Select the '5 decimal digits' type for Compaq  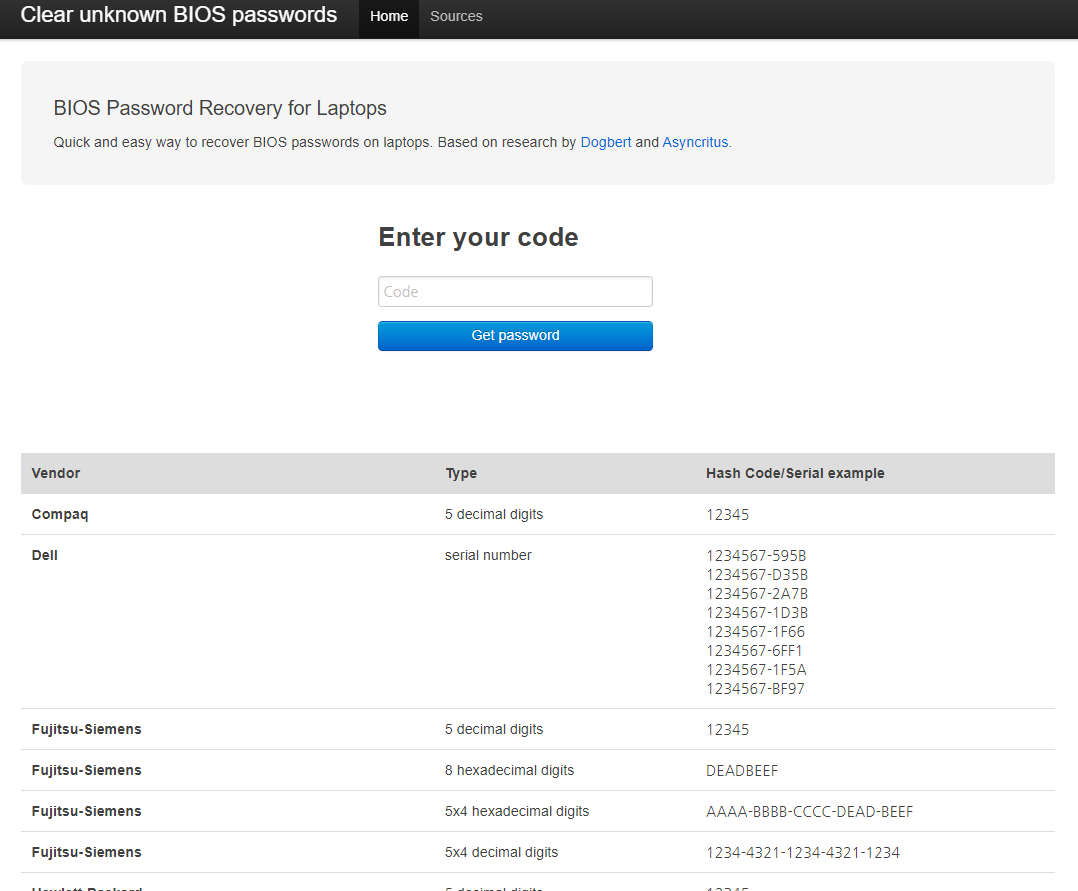pos(494,514)
